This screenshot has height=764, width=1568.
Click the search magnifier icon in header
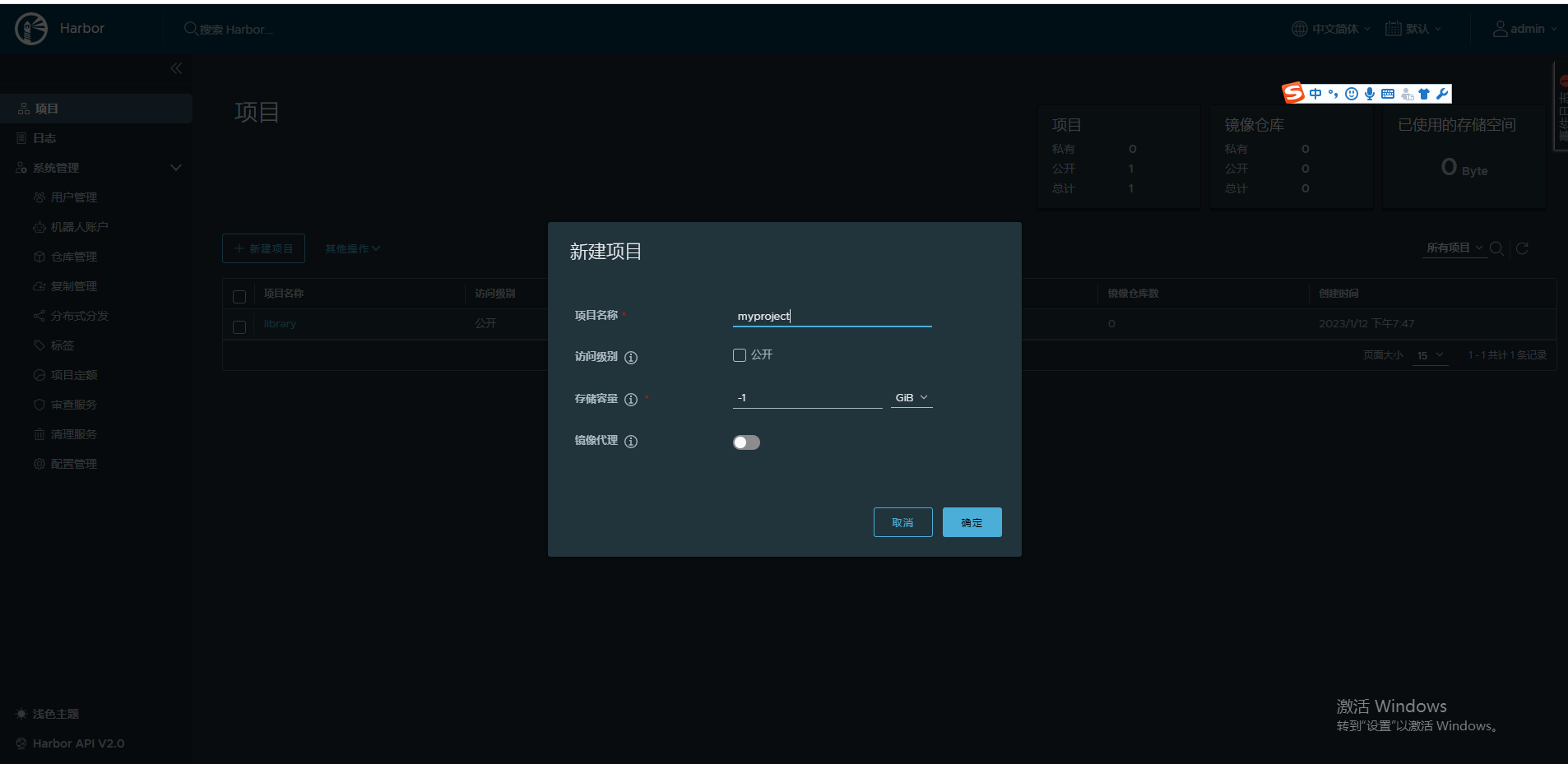191,29
